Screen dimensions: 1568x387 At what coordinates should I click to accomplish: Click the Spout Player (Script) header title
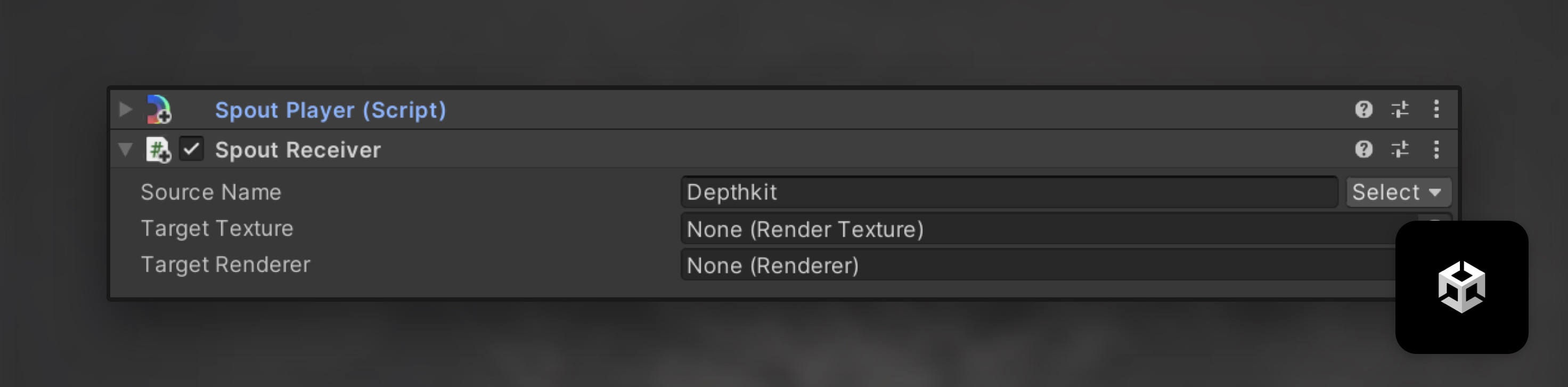(x=331, y=110)
